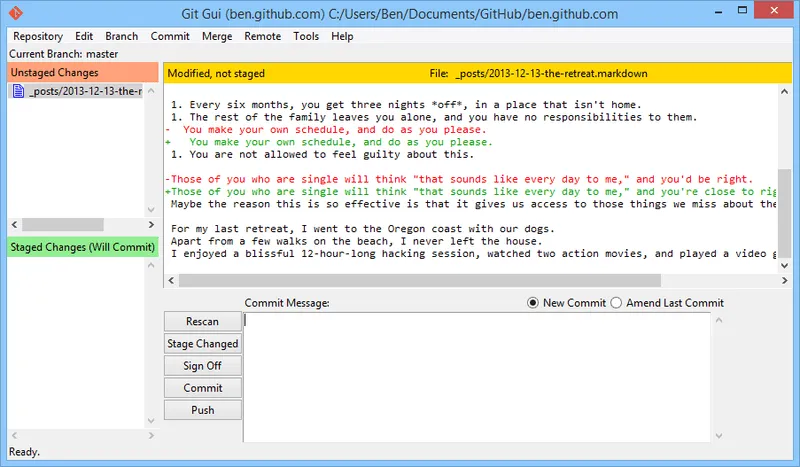Open the Repository menu

tap(38, 36)
